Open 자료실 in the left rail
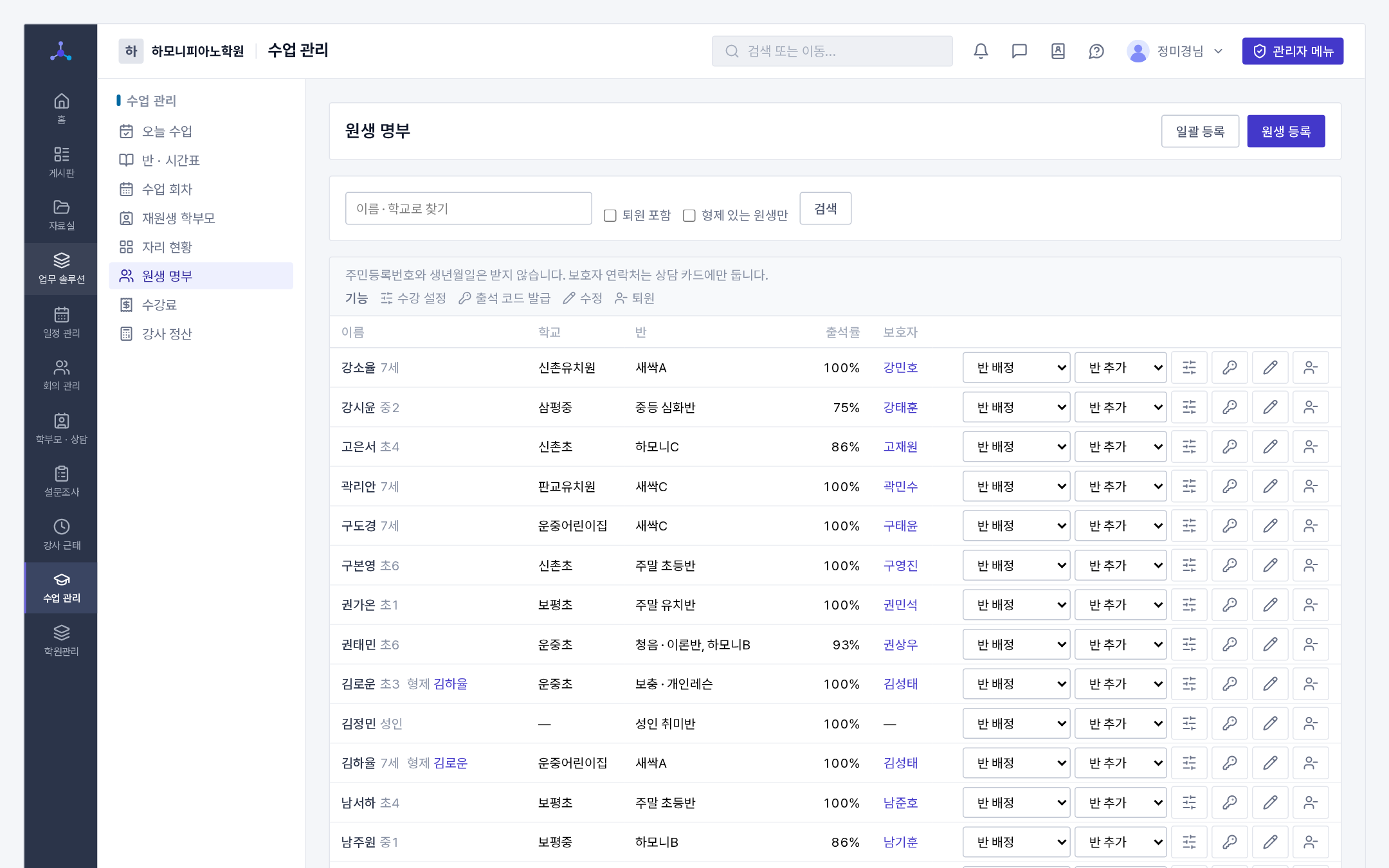Viewport: 1389px width, 868px height. click(61, 215)
